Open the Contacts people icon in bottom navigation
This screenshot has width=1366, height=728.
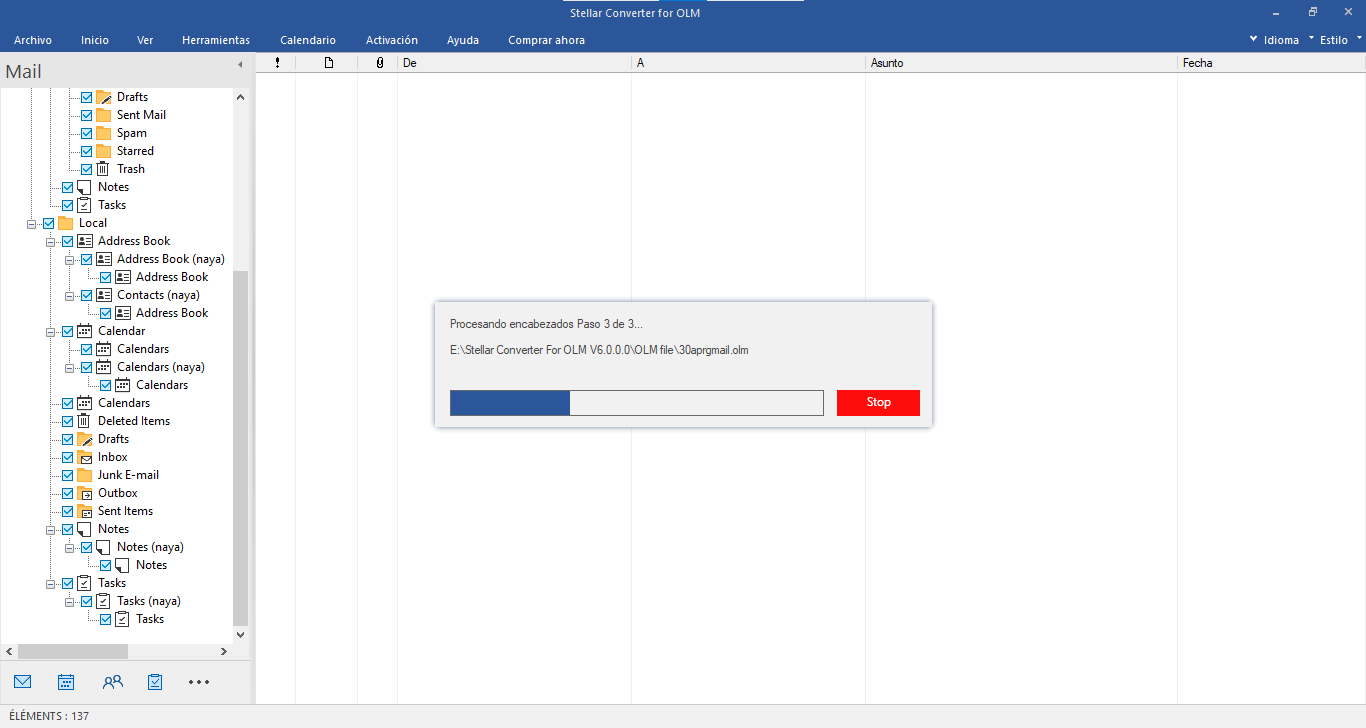[112, 682]
